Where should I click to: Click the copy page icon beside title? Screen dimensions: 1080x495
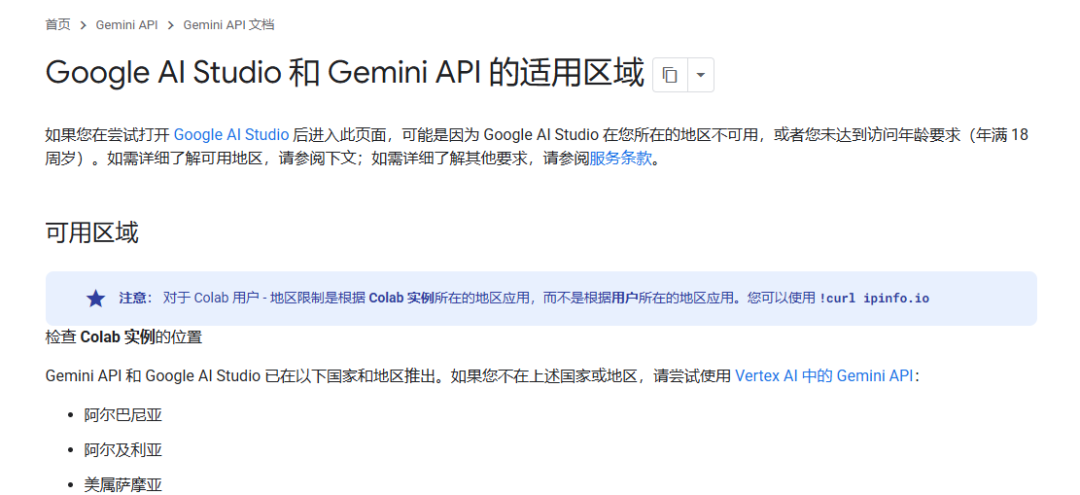coord(669,75)
